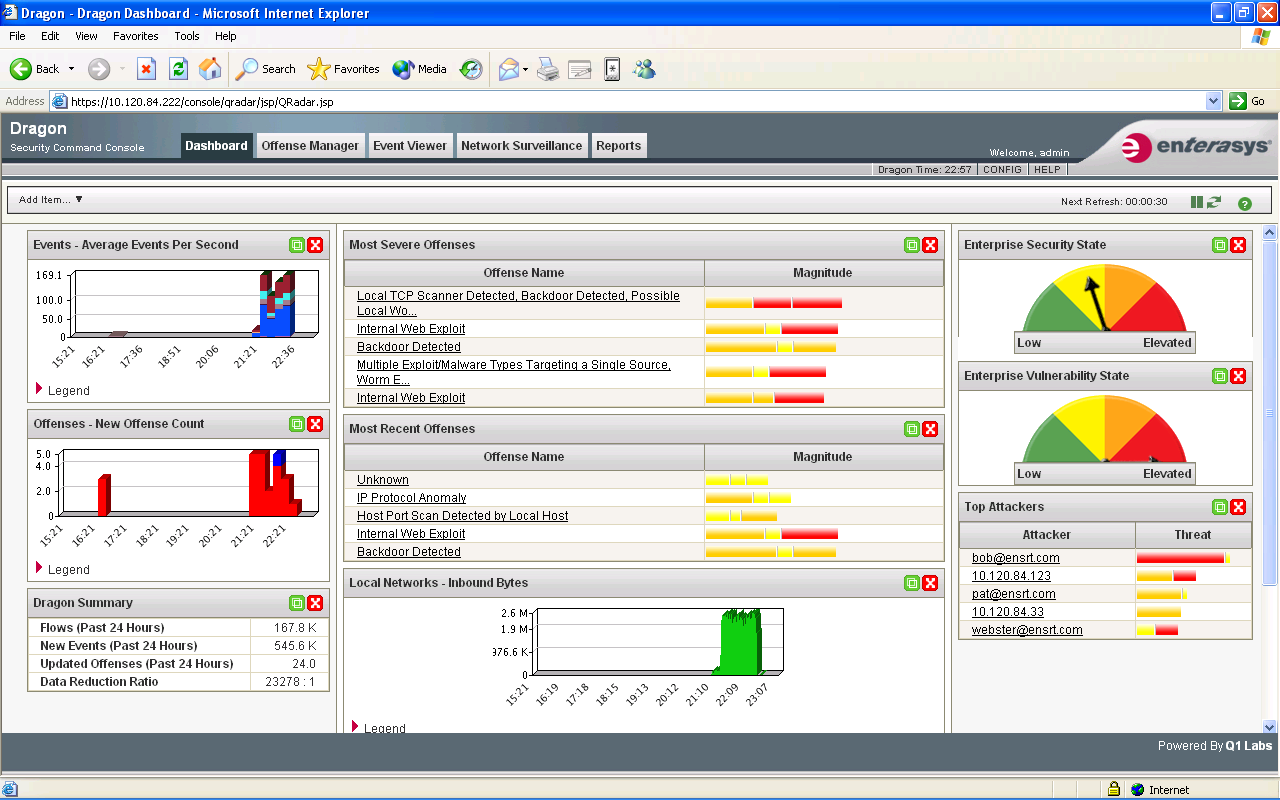Click the Enterprise Security State gauge
Image resolution: width=1280 pixels, height=800 pixels.
1105,308
